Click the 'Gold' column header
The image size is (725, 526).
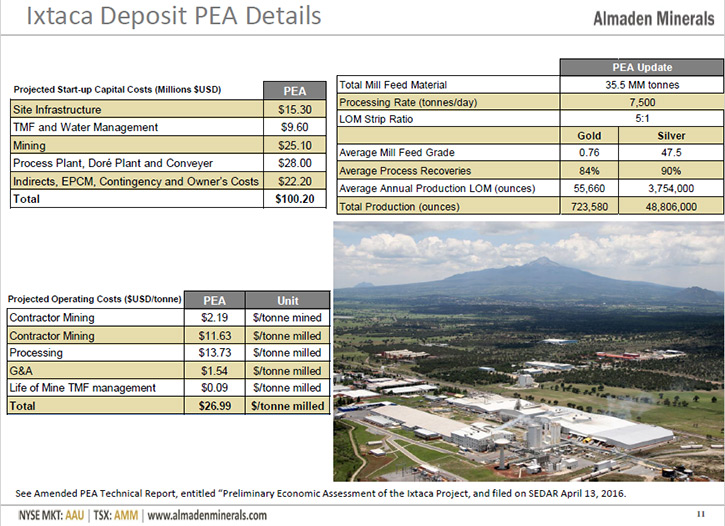click(589, 136)
